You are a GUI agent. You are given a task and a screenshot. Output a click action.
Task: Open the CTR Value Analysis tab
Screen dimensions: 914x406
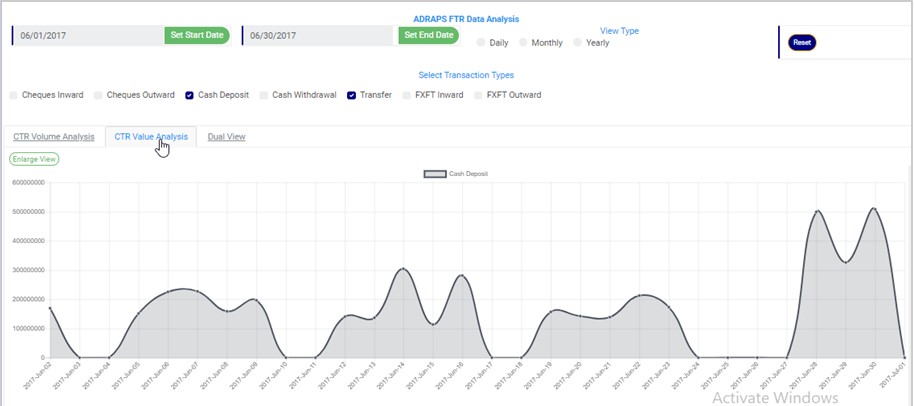(x=151, y=137)
